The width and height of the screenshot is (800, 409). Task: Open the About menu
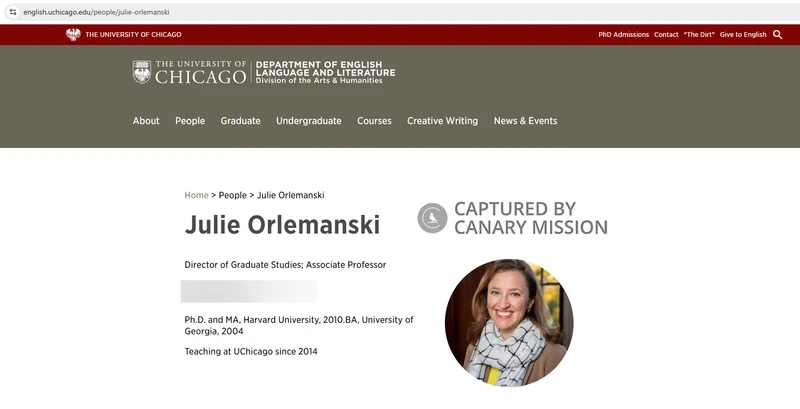(x=146, y=121)
